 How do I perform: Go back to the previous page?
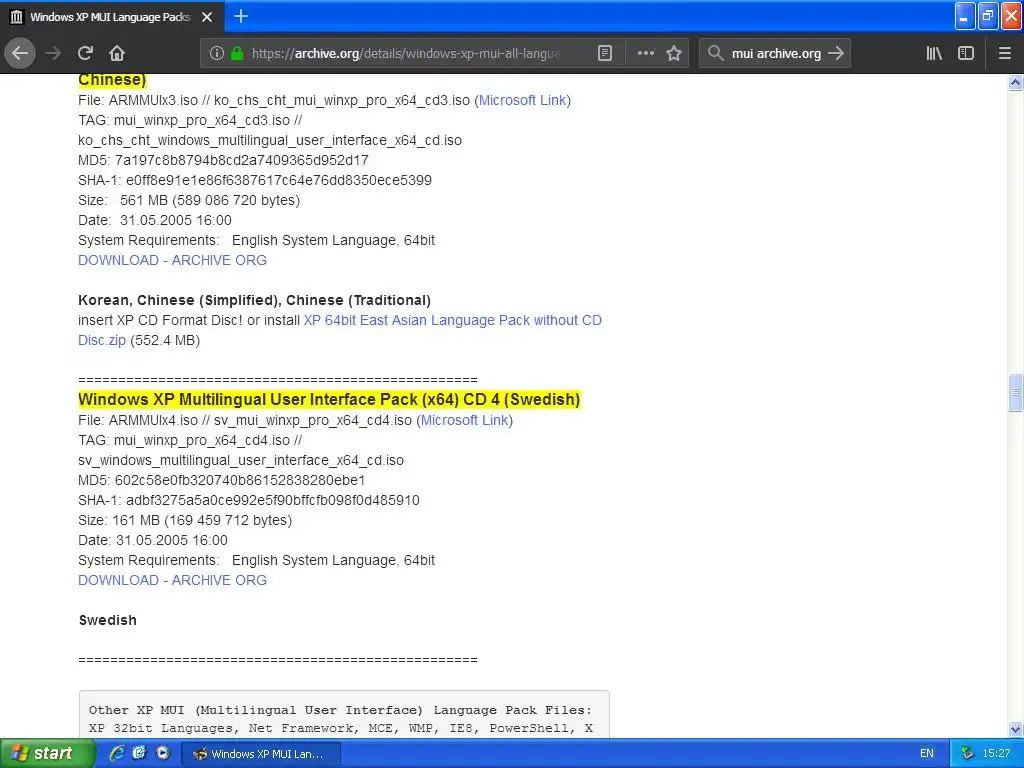pos(20,54)
